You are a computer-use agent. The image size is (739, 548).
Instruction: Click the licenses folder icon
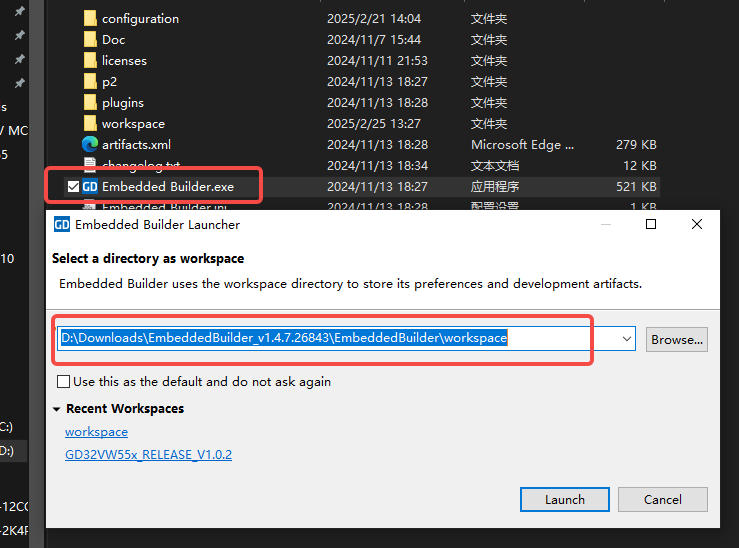90,61
